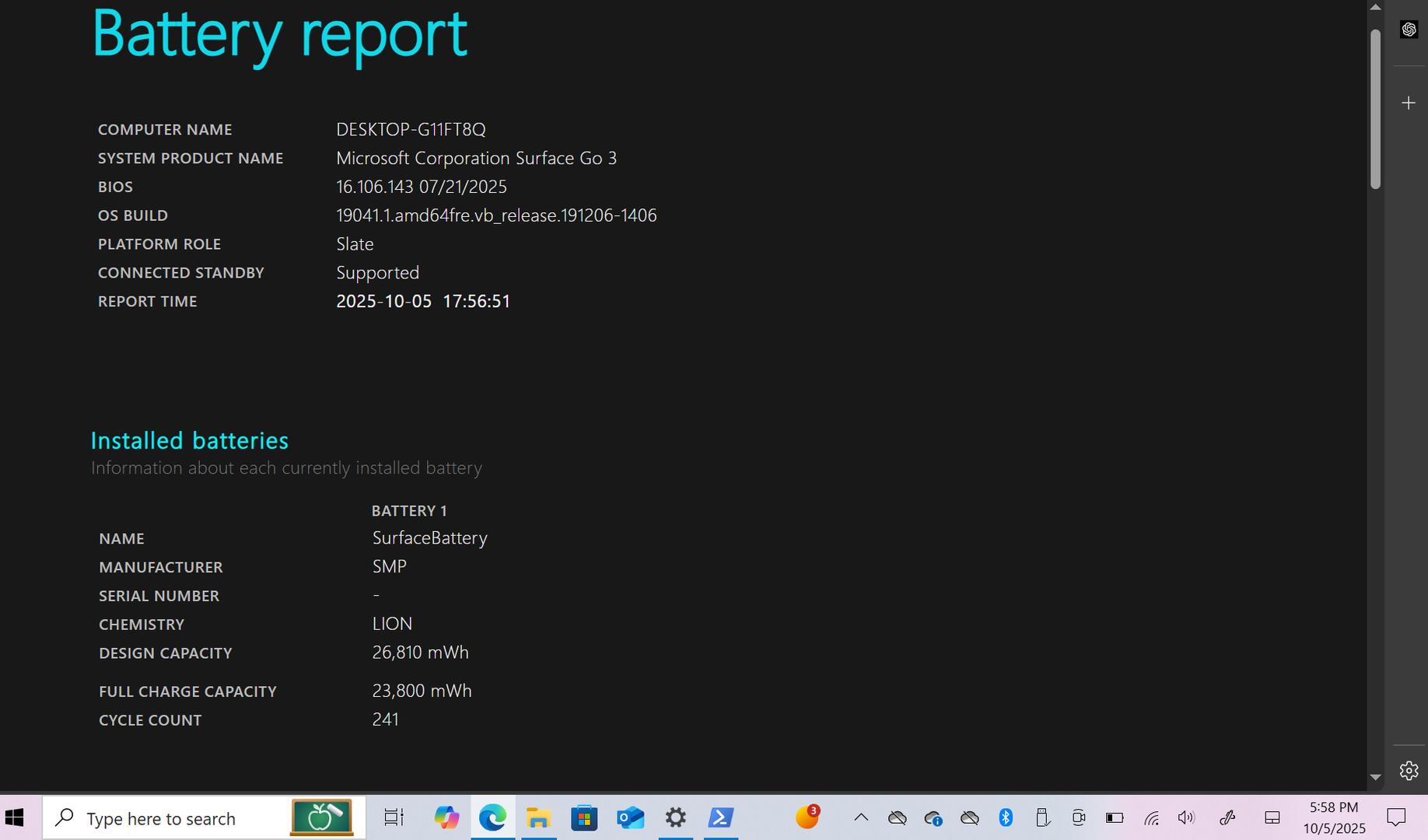Open the Windows Start menu
Screen dimensions: 1428x840
click(x=15, y=817)
